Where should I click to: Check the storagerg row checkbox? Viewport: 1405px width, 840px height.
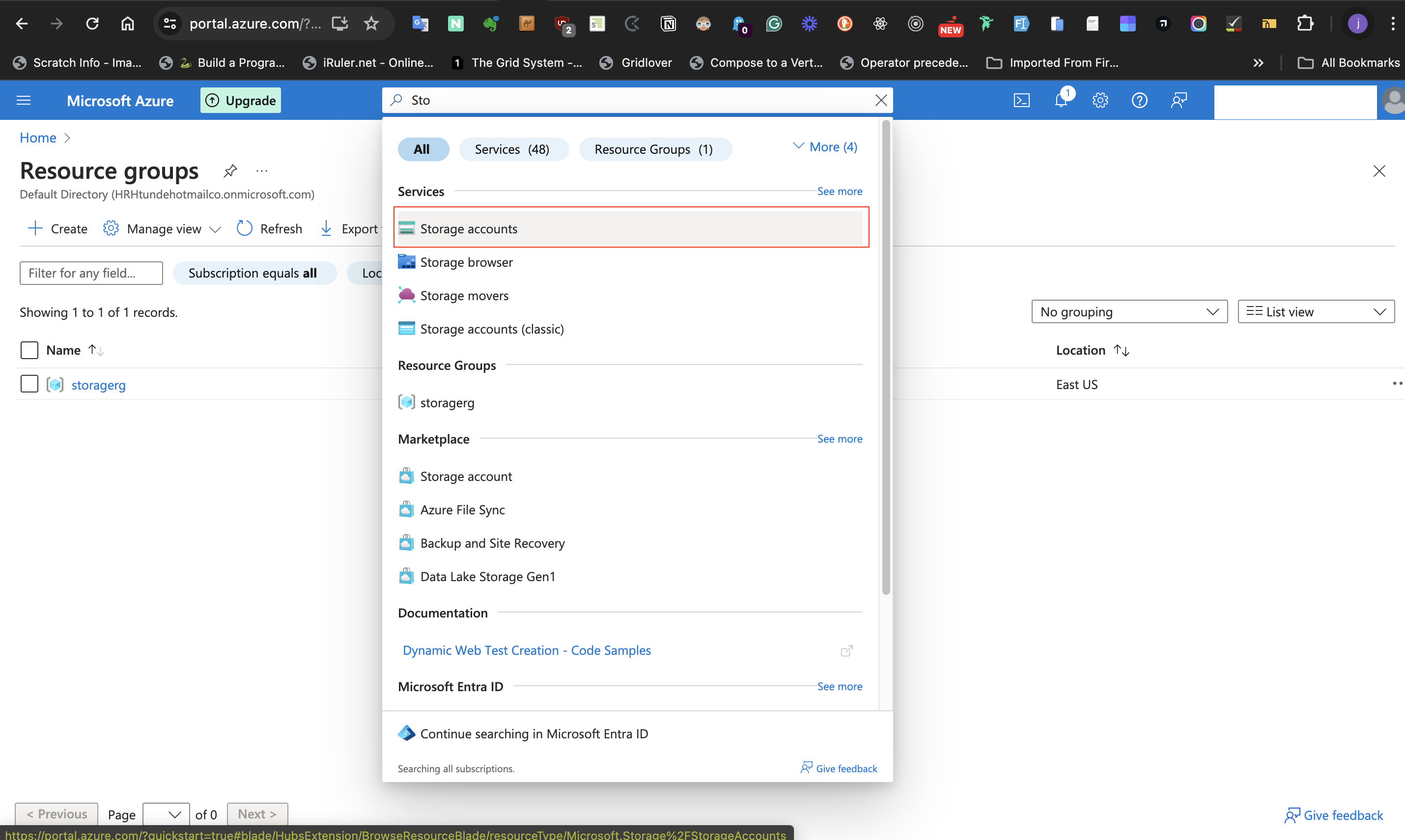click(29, 384)
